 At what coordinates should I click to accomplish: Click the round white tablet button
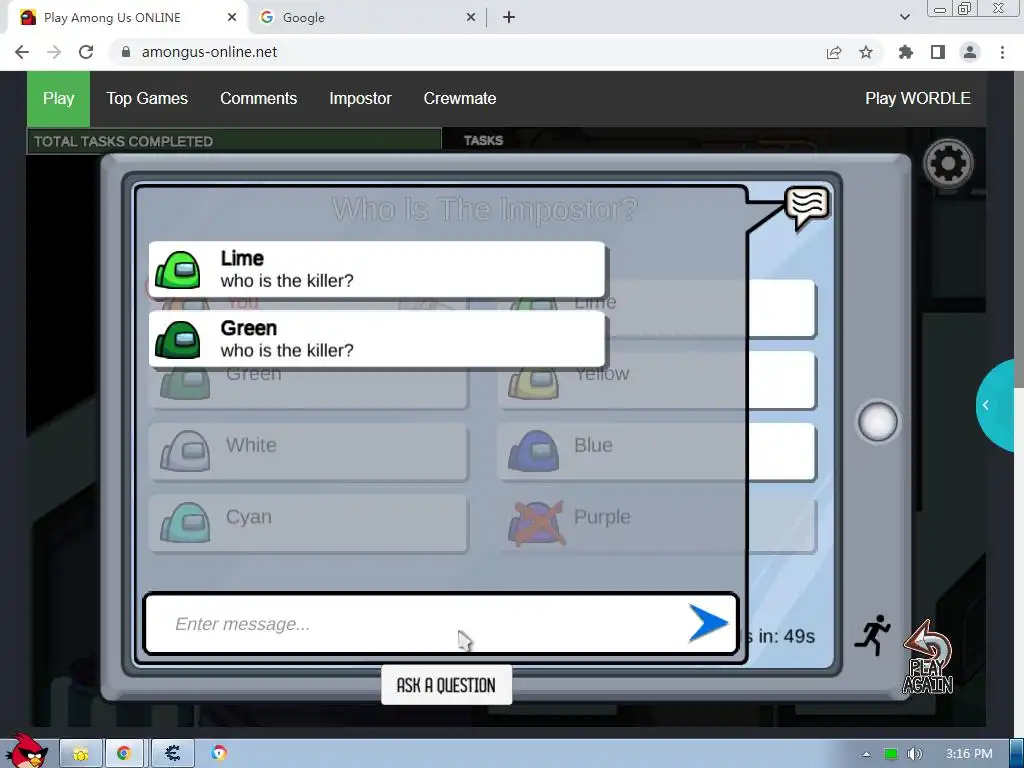click(x=877, y=422)
